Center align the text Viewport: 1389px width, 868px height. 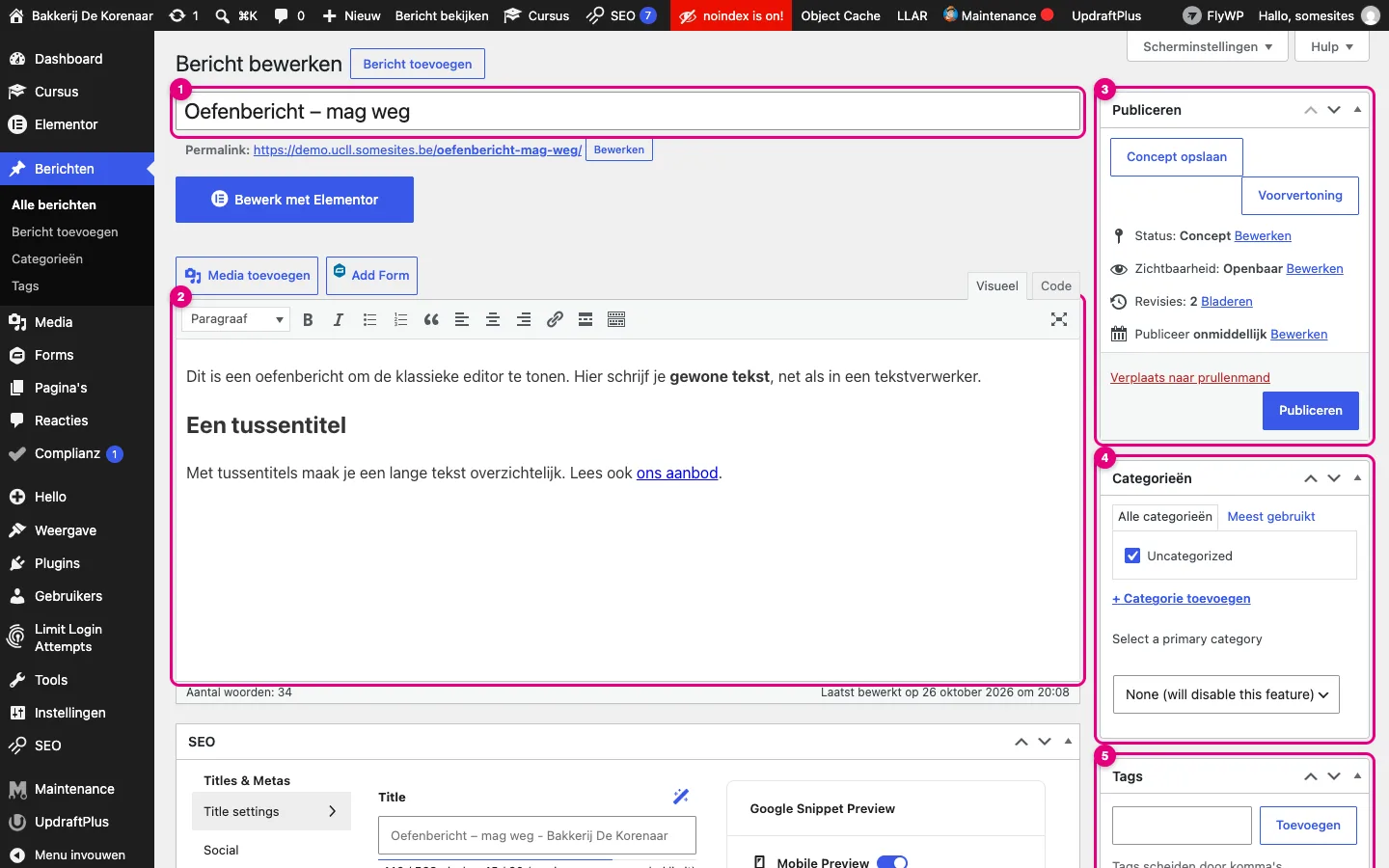click(493, 319)
